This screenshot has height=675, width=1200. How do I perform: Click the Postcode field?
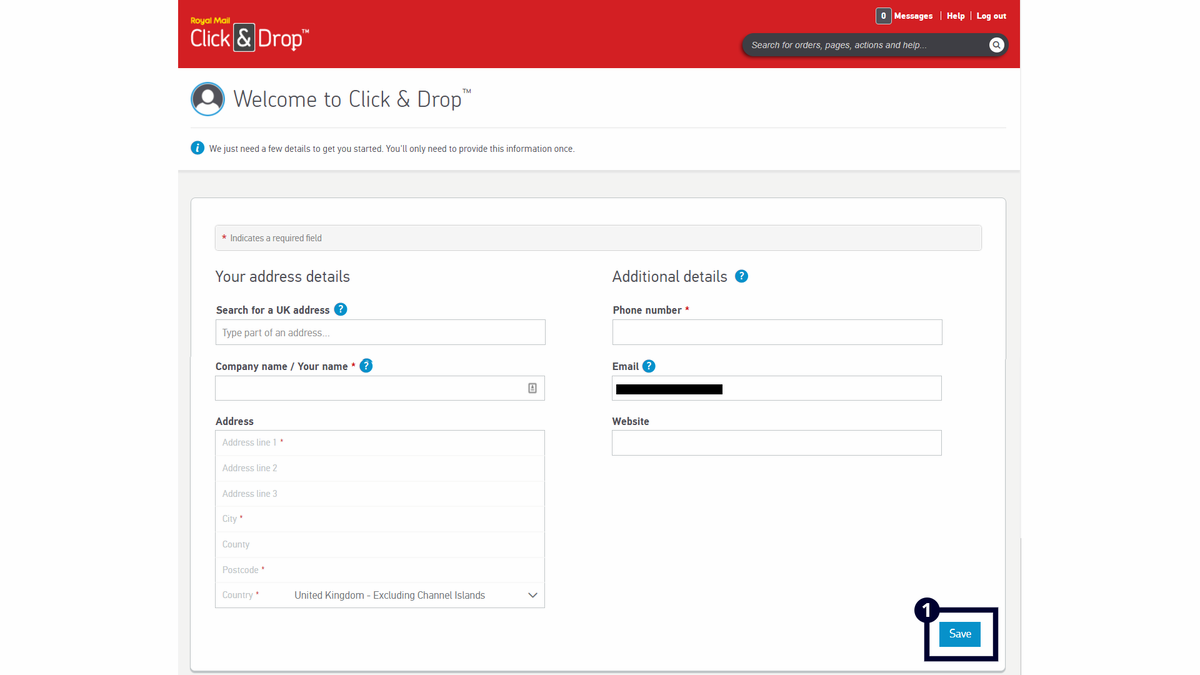(380, 570)
